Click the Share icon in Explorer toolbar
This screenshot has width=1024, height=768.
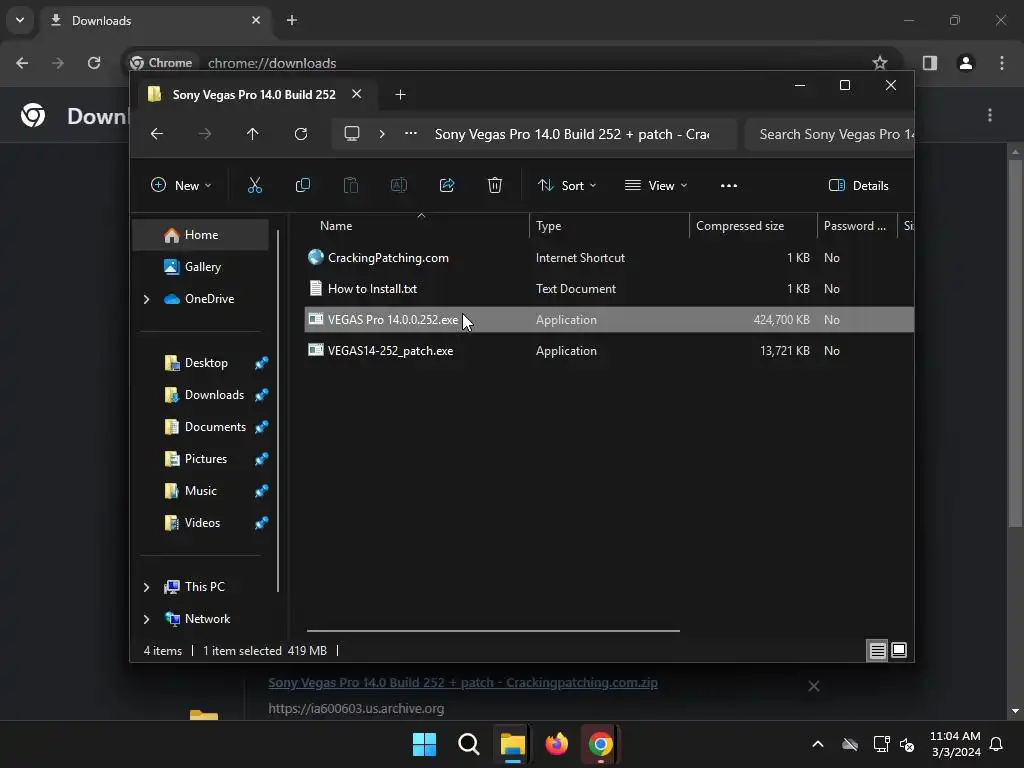click(447, 185)
